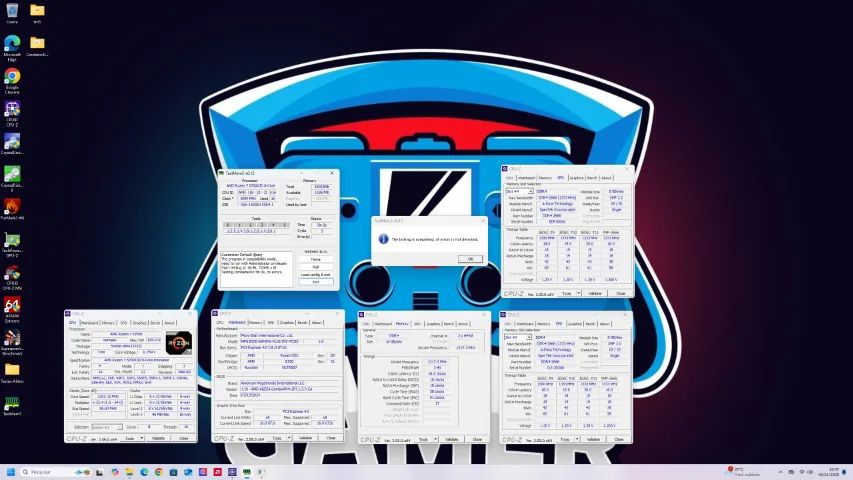Open Google Chrome desktop shortcut
The image size is (853, 480).
pyautogui.click(x=12, y=80)
